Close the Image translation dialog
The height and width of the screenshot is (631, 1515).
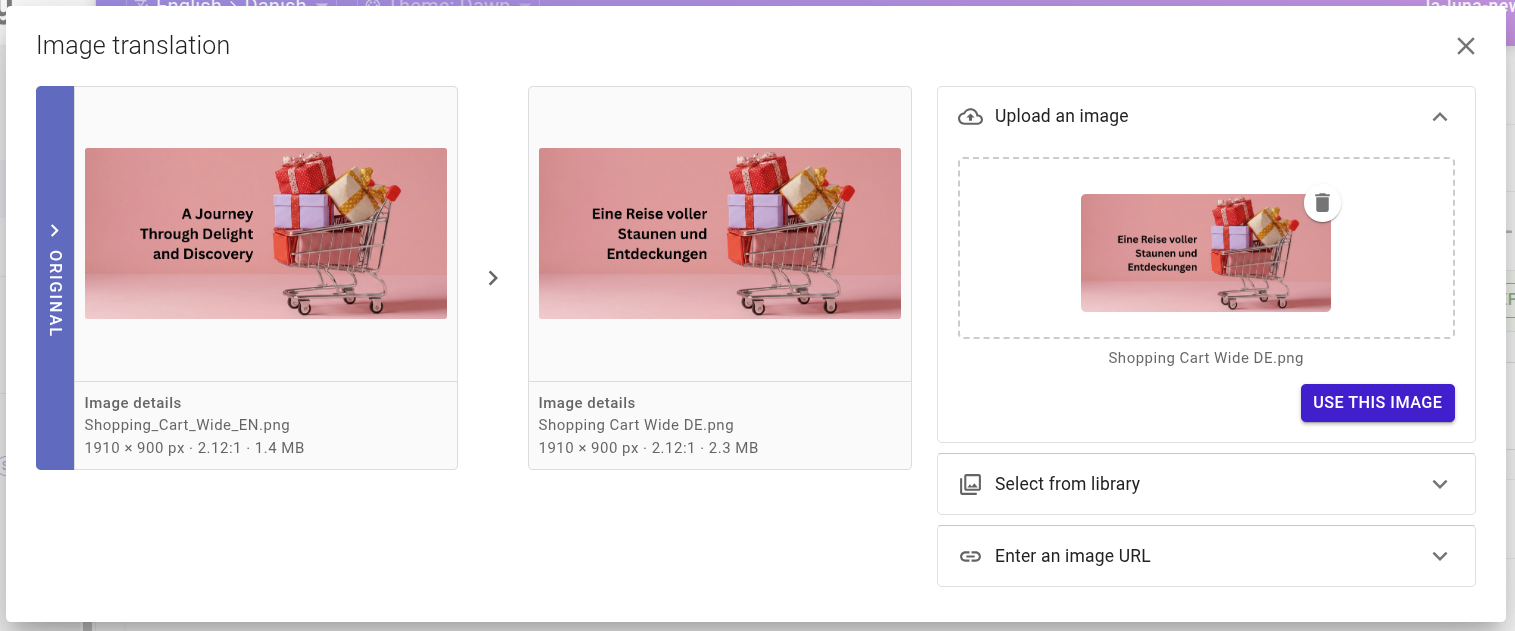tap(1465, 46)
